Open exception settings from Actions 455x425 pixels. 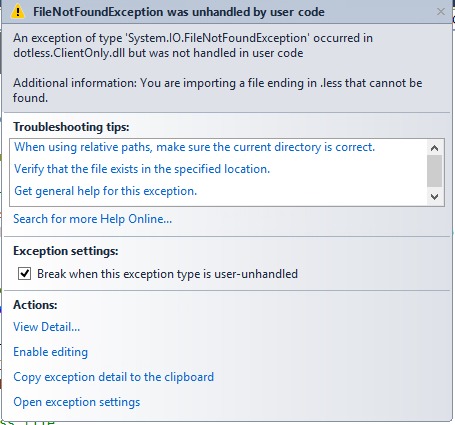[x=77, y=402]
